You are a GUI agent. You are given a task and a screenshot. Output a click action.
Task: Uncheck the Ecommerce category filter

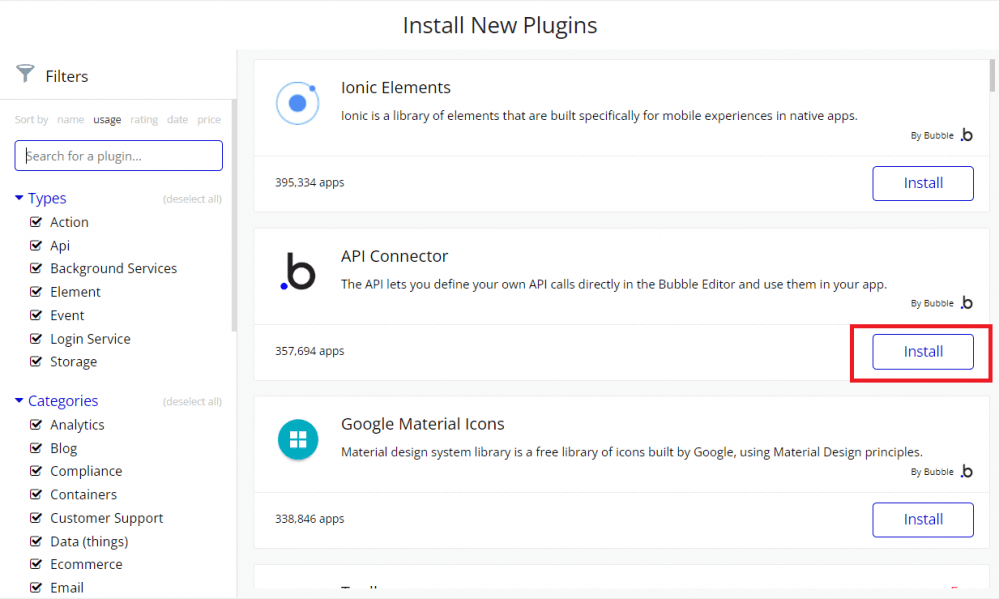pyautogui.click(x=36, y=564)
